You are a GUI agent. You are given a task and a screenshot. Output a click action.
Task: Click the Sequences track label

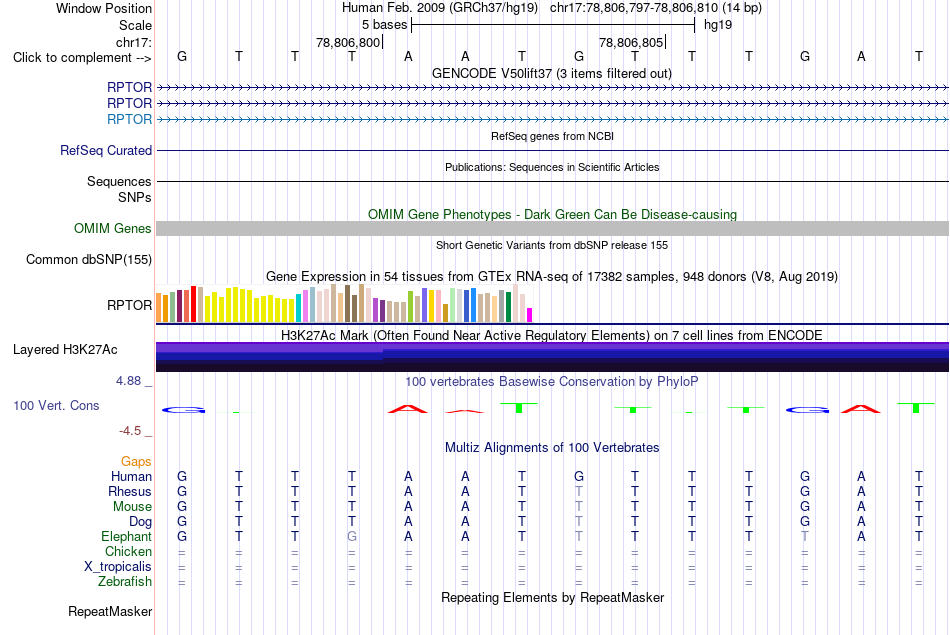(x=119, y=181)
